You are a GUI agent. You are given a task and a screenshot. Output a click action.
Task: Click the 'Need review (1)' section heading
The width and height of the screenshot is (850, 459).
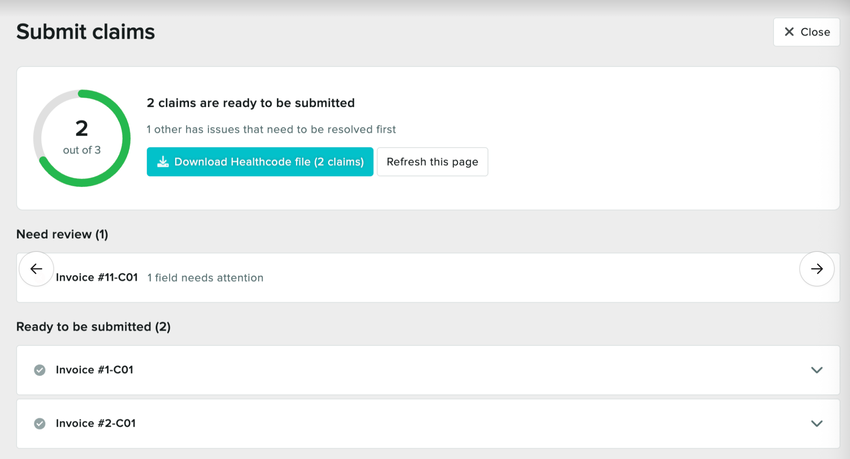point(62,234)
